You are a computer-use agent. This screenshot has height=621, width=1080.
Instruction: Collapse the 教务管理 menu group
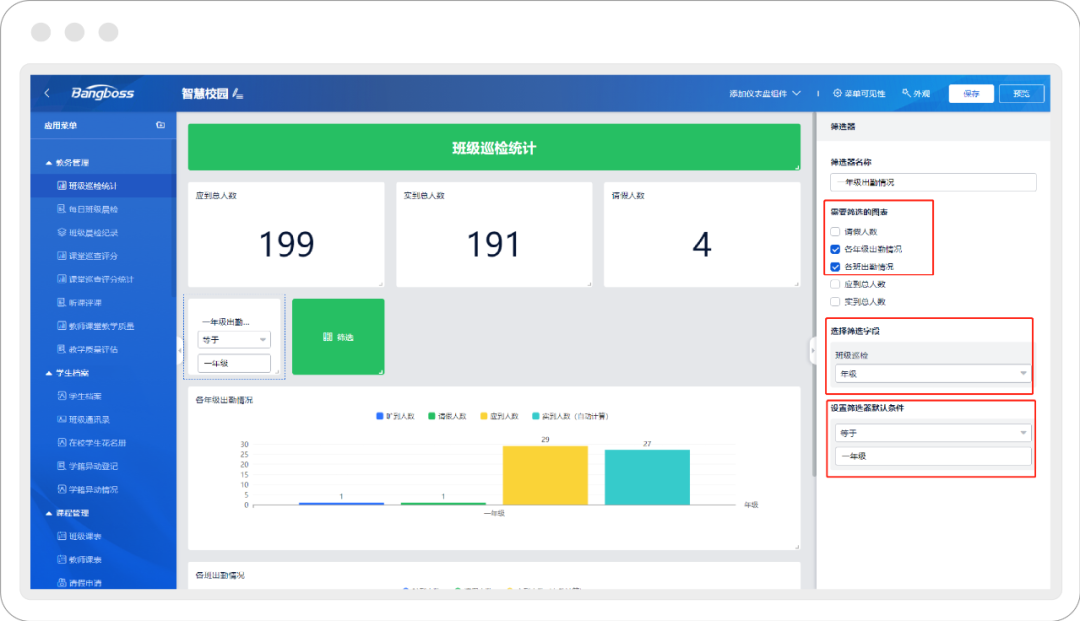49,163
